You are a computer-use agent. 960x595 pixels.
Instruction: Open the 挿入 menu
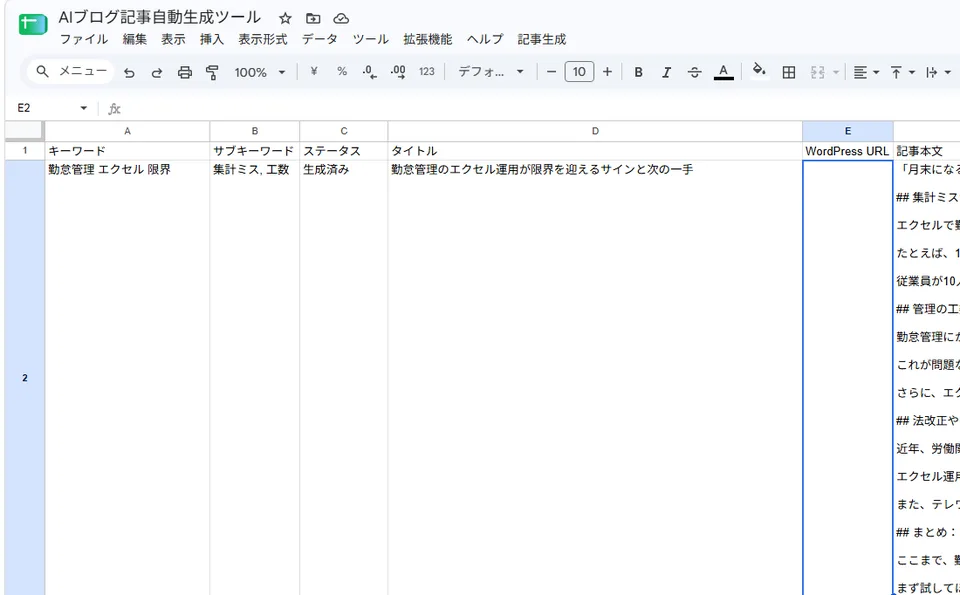pyautogui.click(x=212, y=39)
